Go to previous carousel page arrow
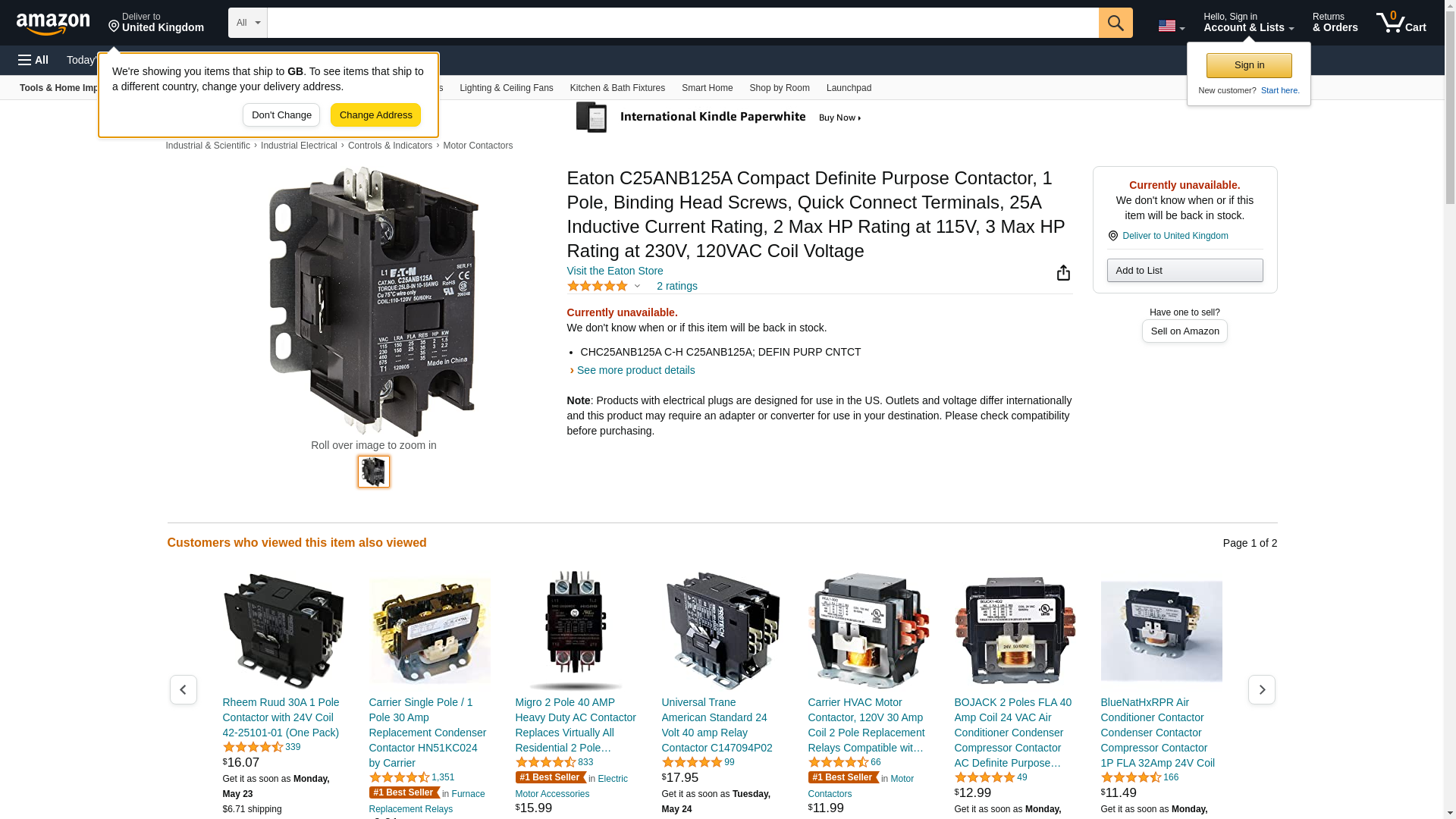Screen dimensions: 1456x819 [x=183, y=689]
